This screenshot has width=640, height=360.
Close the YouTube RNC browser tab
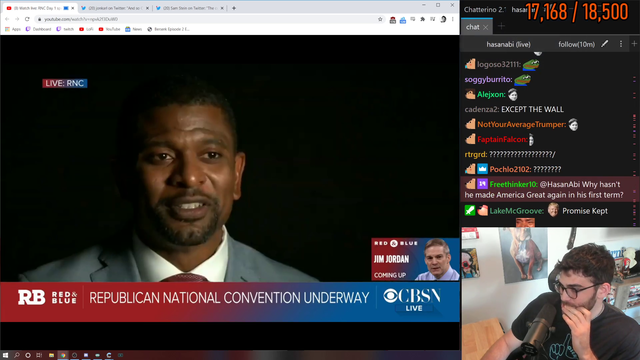pyautogui.click(x=73, y=8)
